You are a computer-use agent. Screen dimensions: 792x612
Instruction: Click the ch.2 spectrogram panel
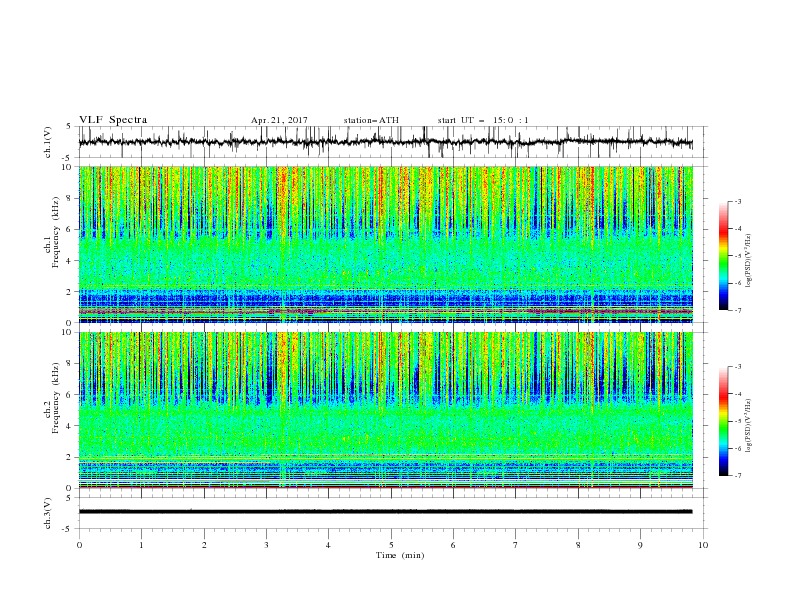(386, 410)
